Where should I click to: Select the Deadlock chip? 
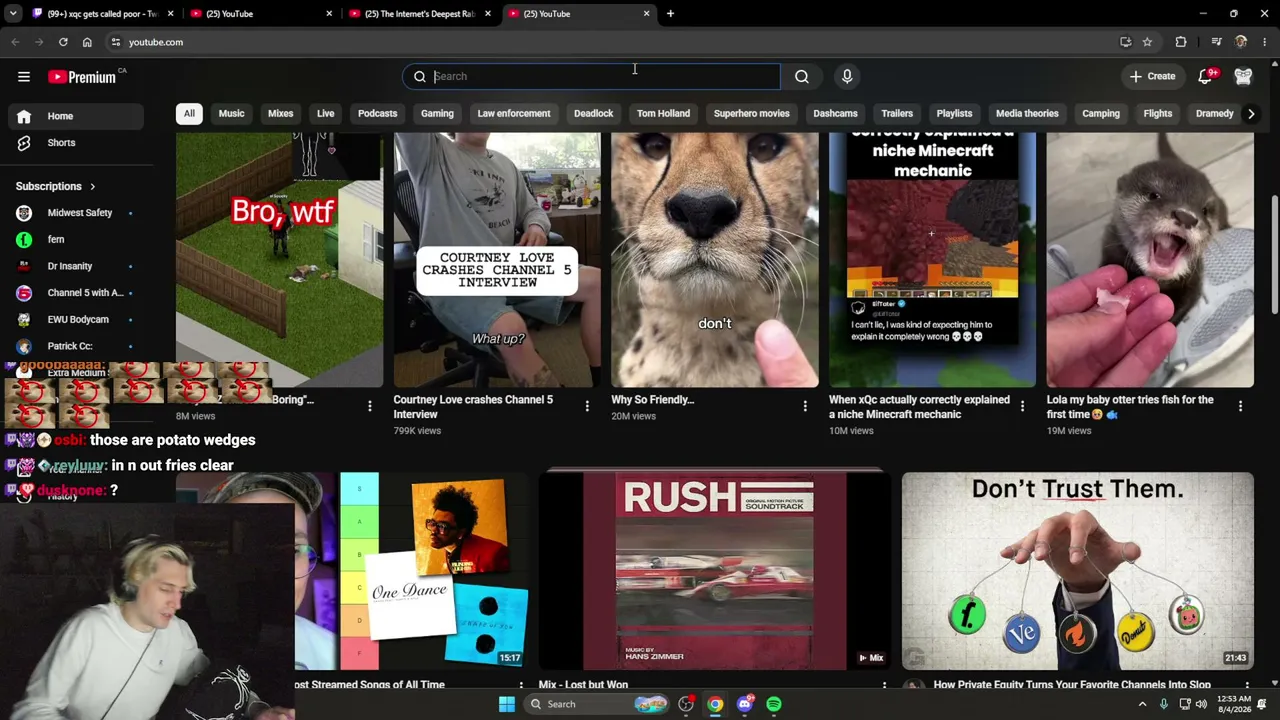[x=593, y=113]
